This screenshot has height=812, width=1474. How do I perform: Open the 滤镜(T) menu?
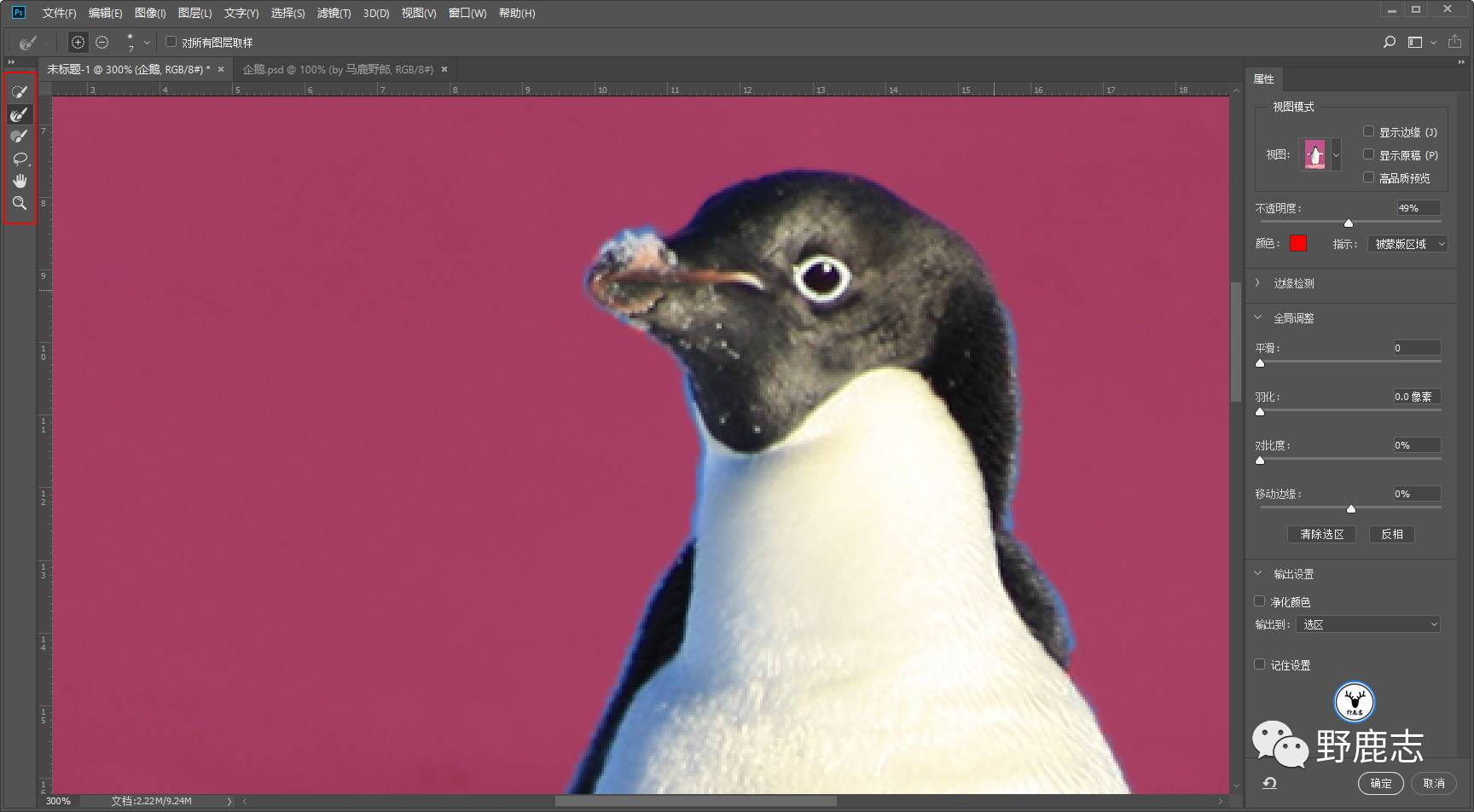[x=334, y=13]
